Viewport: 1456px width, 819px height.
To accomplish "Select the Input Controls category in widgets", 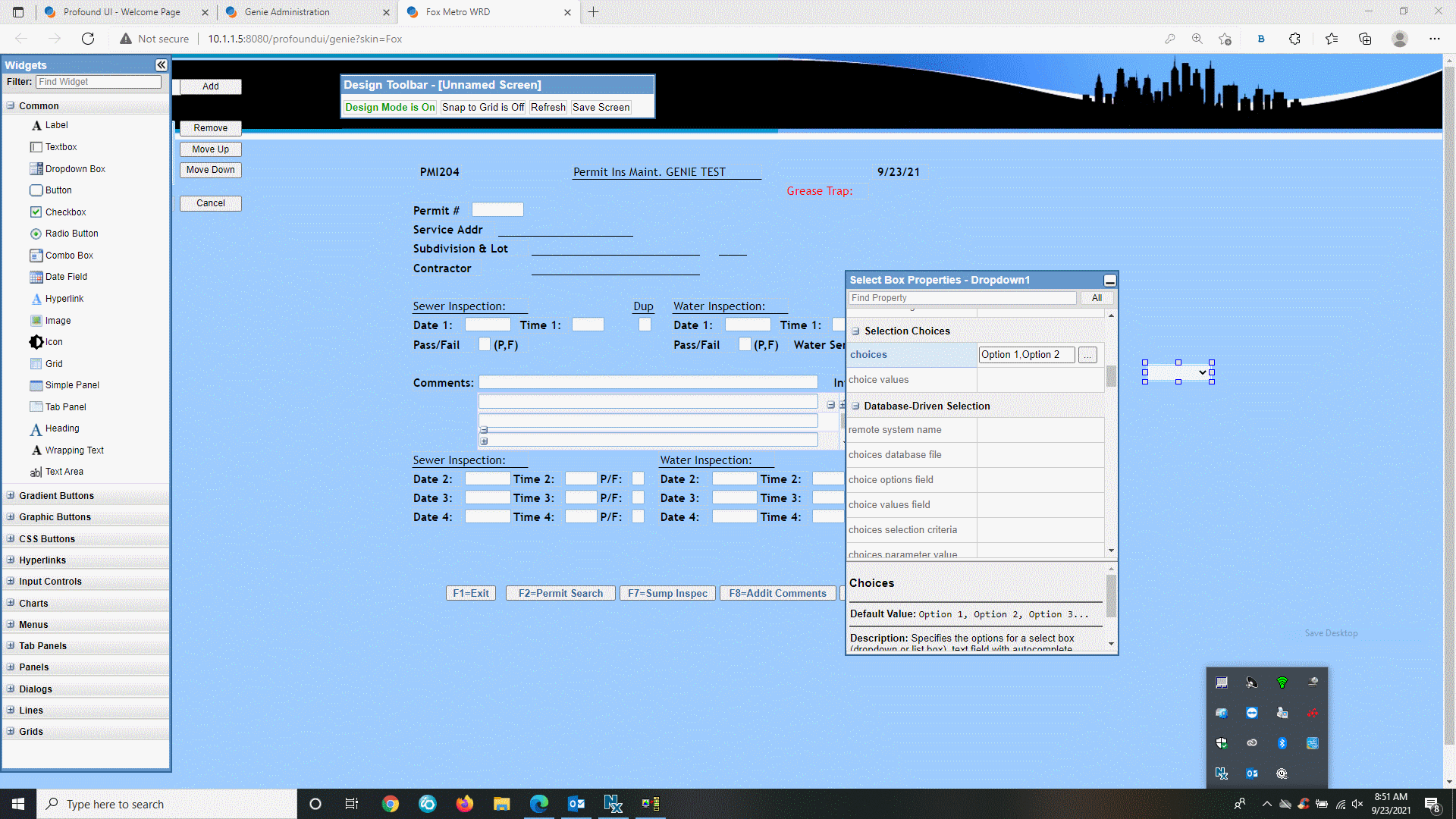I will click(50, 581).
